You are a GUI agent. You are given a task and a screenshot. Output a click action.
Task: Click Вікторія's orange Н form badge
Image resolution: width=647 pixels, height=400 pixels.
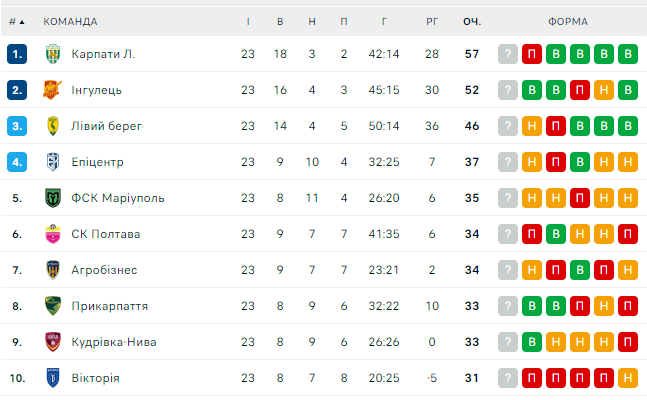(x=628, y=378)
